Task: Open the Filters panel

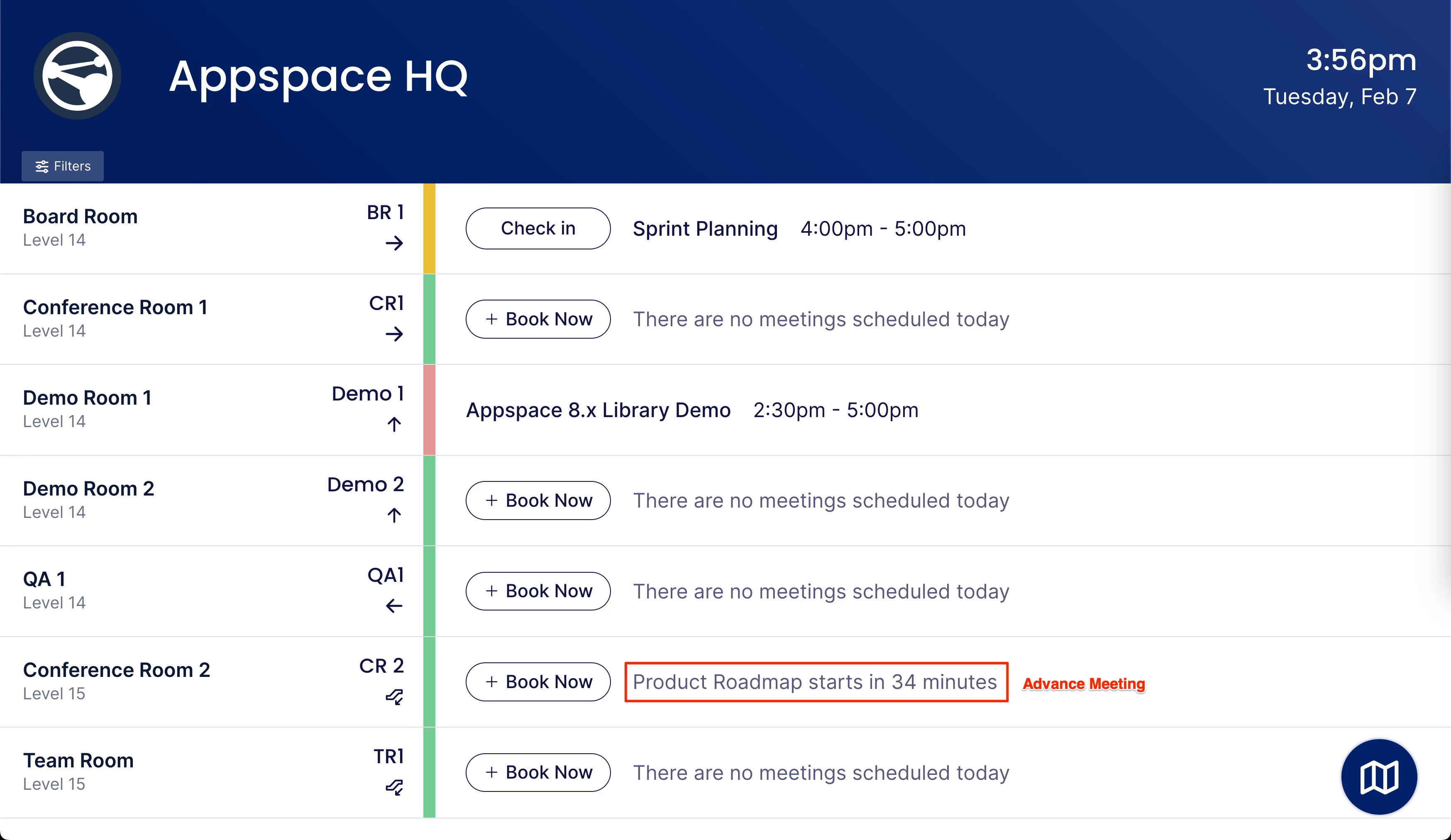Action: pos(63,166)
